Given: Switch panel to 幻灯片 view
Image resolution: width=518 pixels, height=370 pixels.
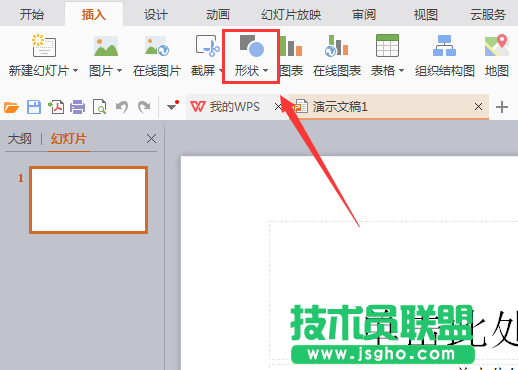Looking at the screenshot, I should pos(69,139).
